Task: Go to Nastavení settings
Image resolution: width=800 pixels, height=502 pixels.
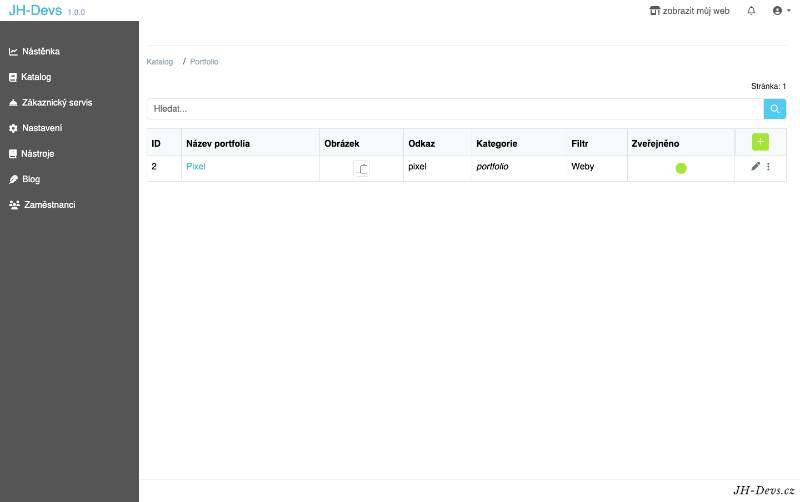Action: [x=41, y=128]
